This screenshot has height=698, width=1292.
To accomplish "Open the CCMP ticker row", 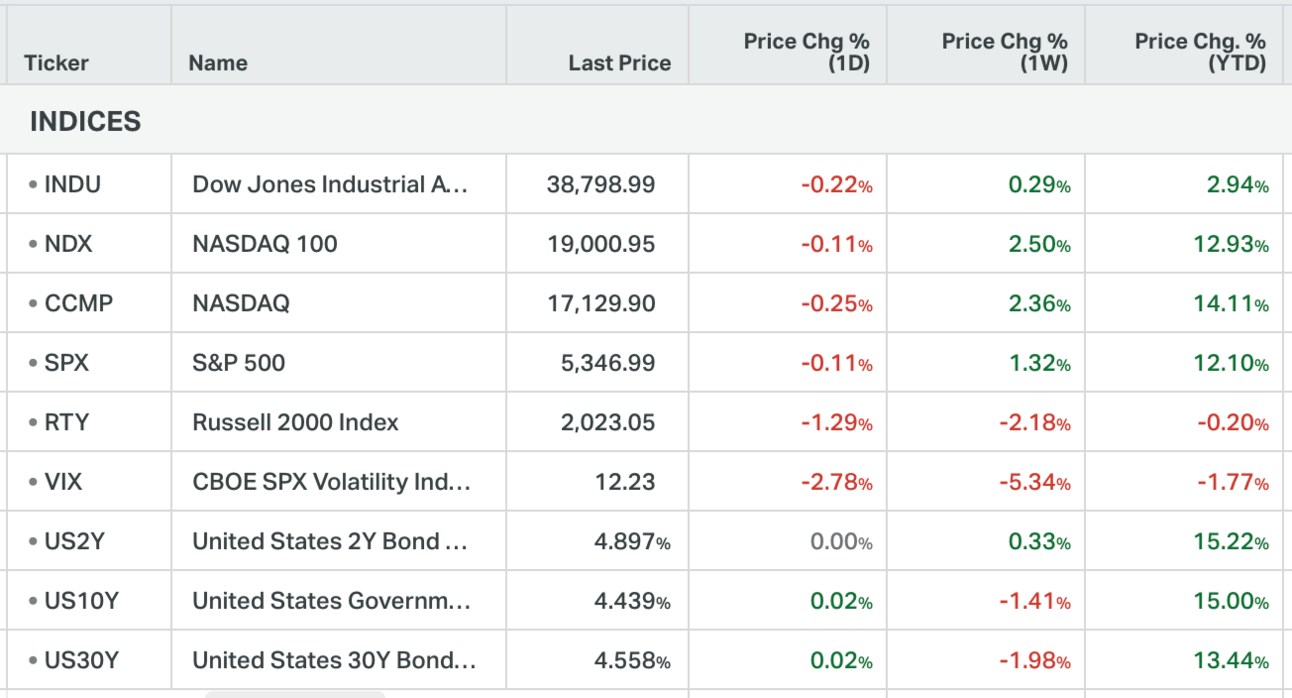I will click(78, 304).
